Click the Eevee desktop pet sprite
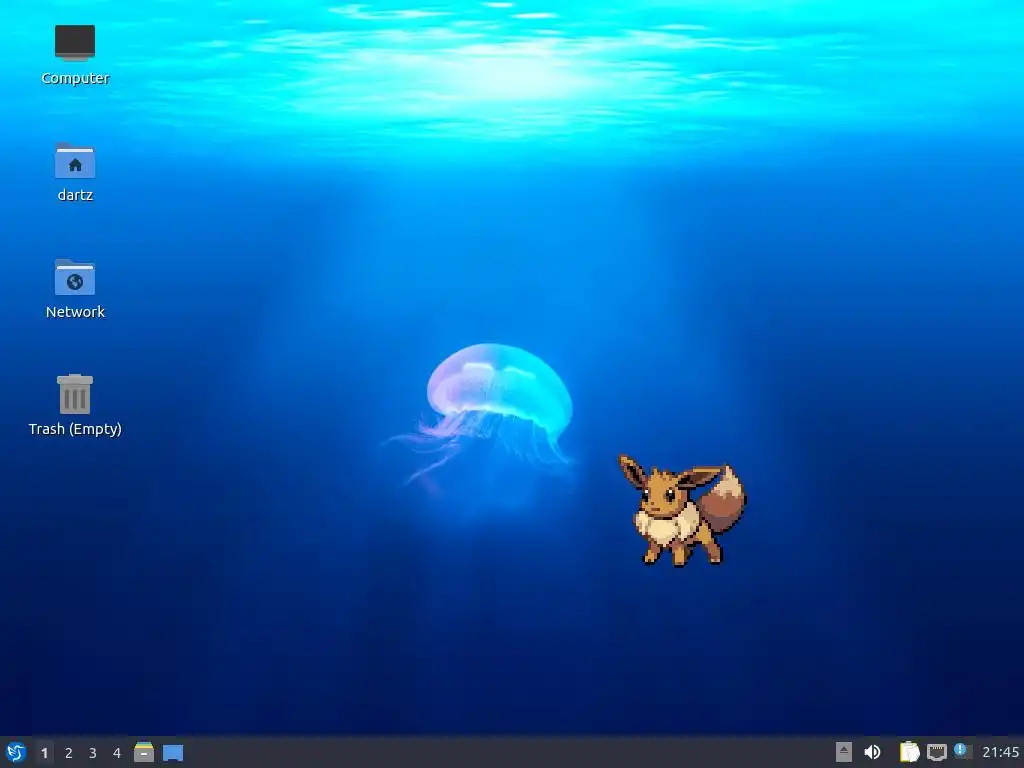 pyautogui.click(x=682, y=510)
